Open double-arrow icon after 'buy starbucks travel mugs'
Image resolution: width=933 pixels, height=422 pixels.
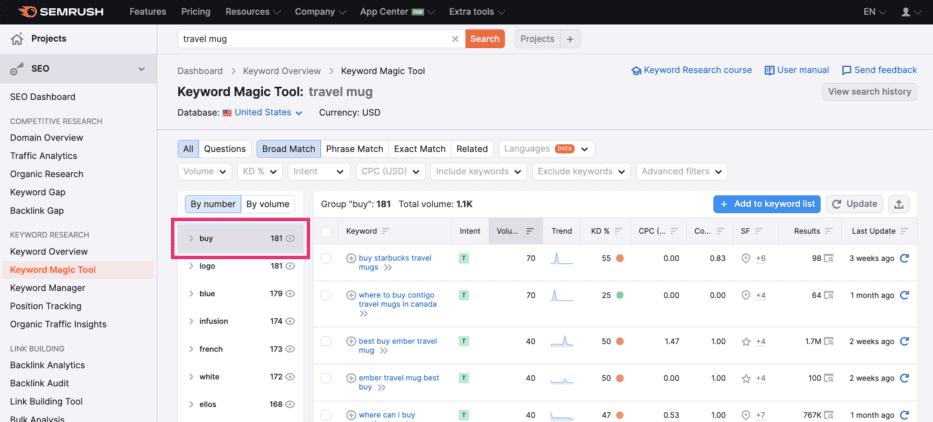pyautogui.click(x=388, y=268)
